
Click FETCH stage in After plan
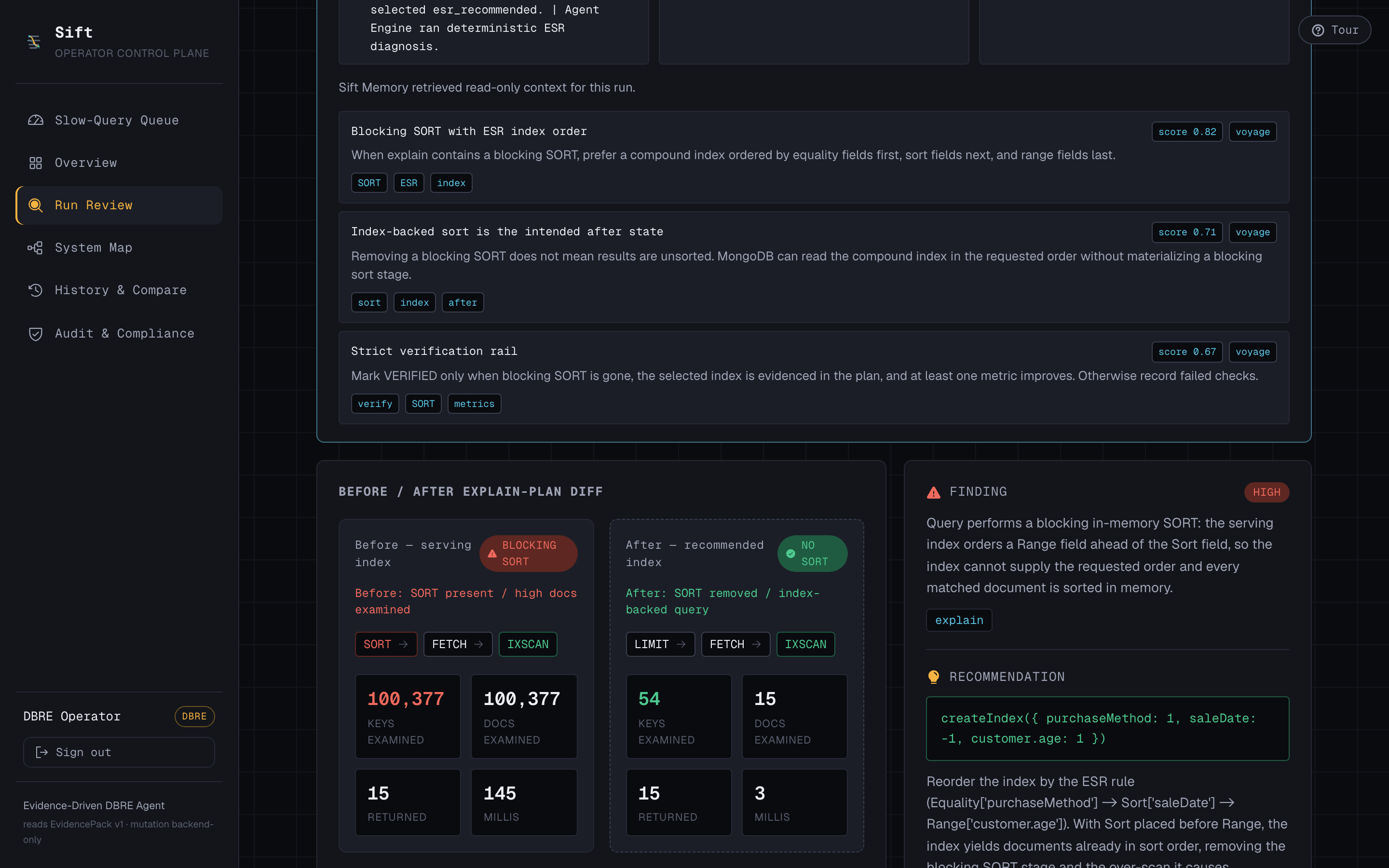(735, 644)
